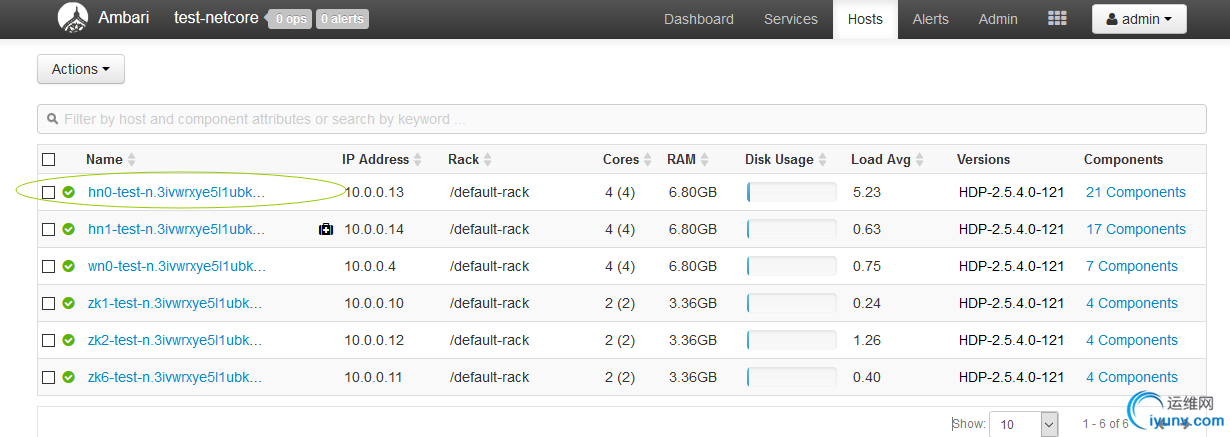Sort by IP Address column arrows
This screenshot has height=437, width=1230.
point(419,160)
